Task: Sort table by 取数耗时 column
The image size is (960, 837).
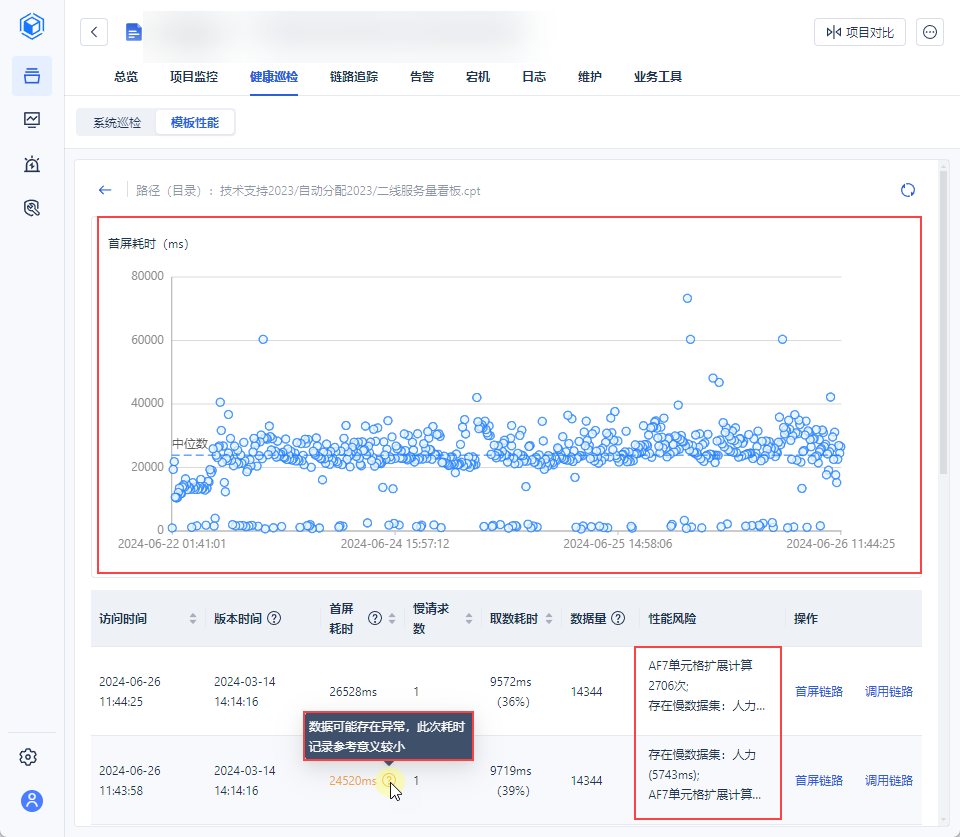Action: [547, 619]
